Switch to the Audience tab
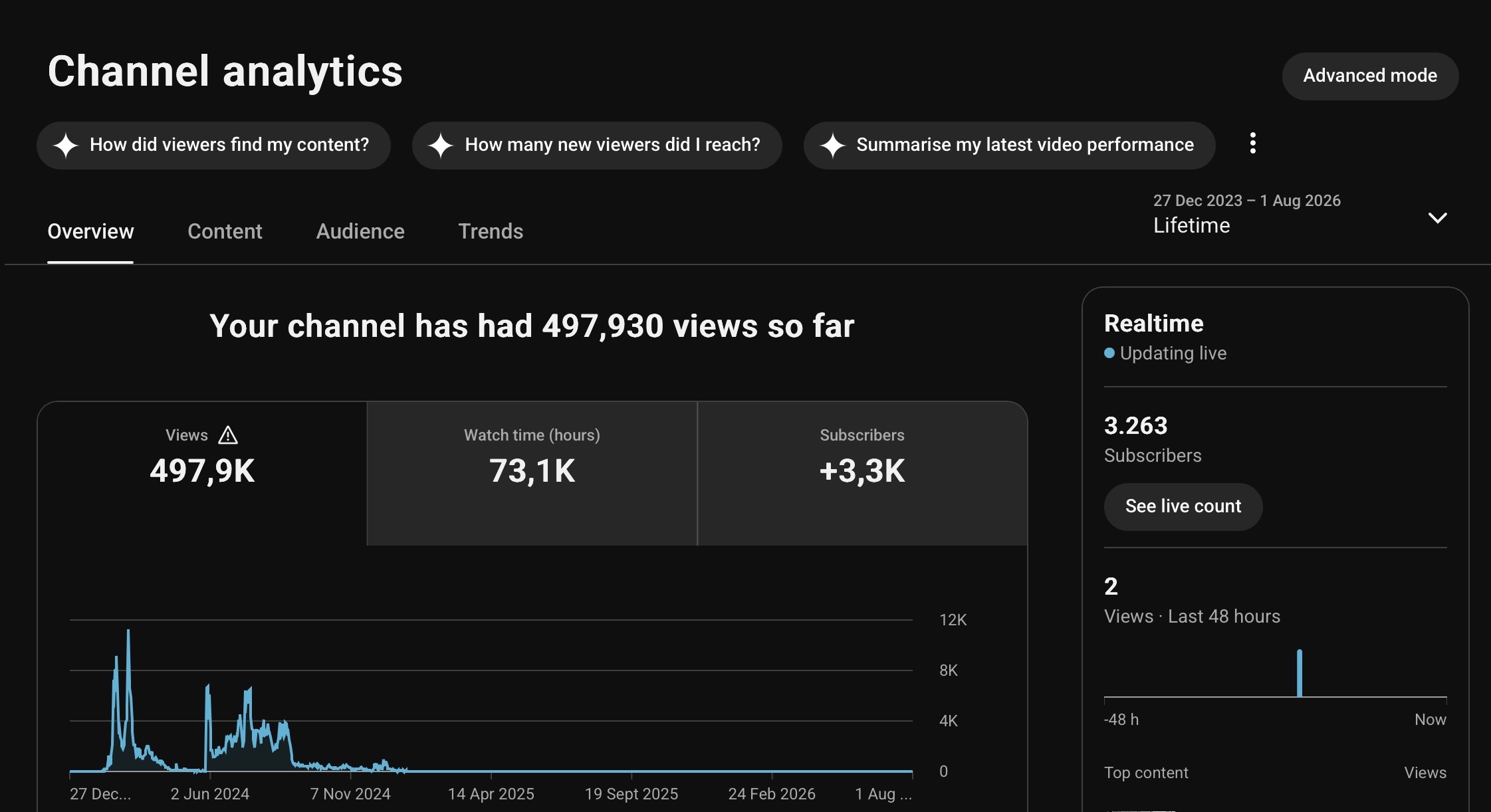The width and height of the screenshot is (1491, 812). [x=360, y=231]
